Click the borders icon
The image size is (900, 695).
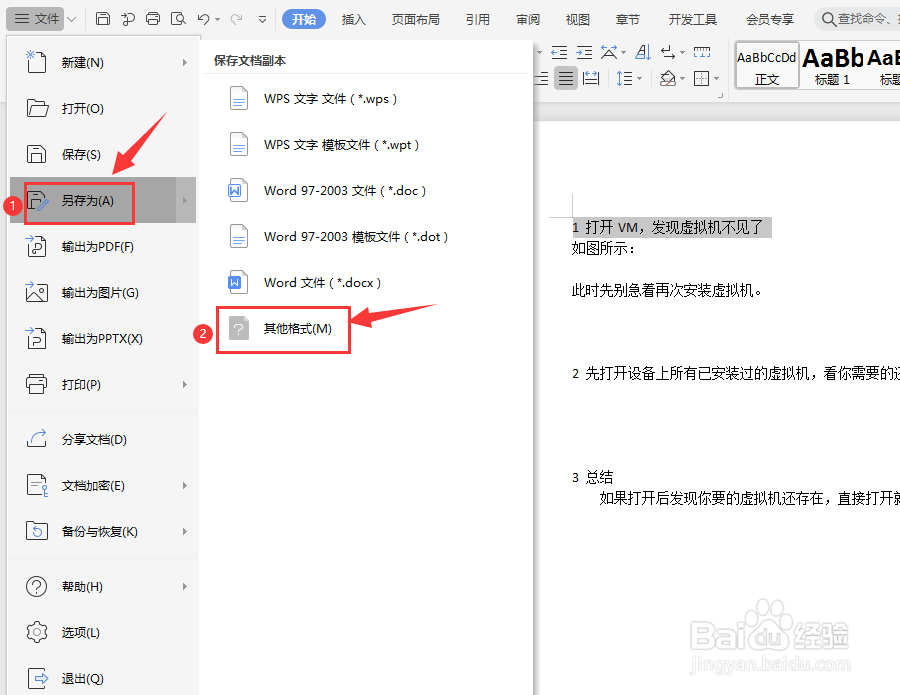[701, 78]
